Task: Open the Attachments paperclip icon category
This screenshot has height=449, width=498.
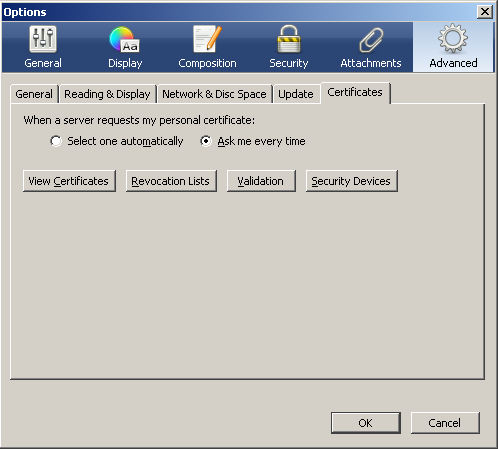Action: click(x=371, y=47)
